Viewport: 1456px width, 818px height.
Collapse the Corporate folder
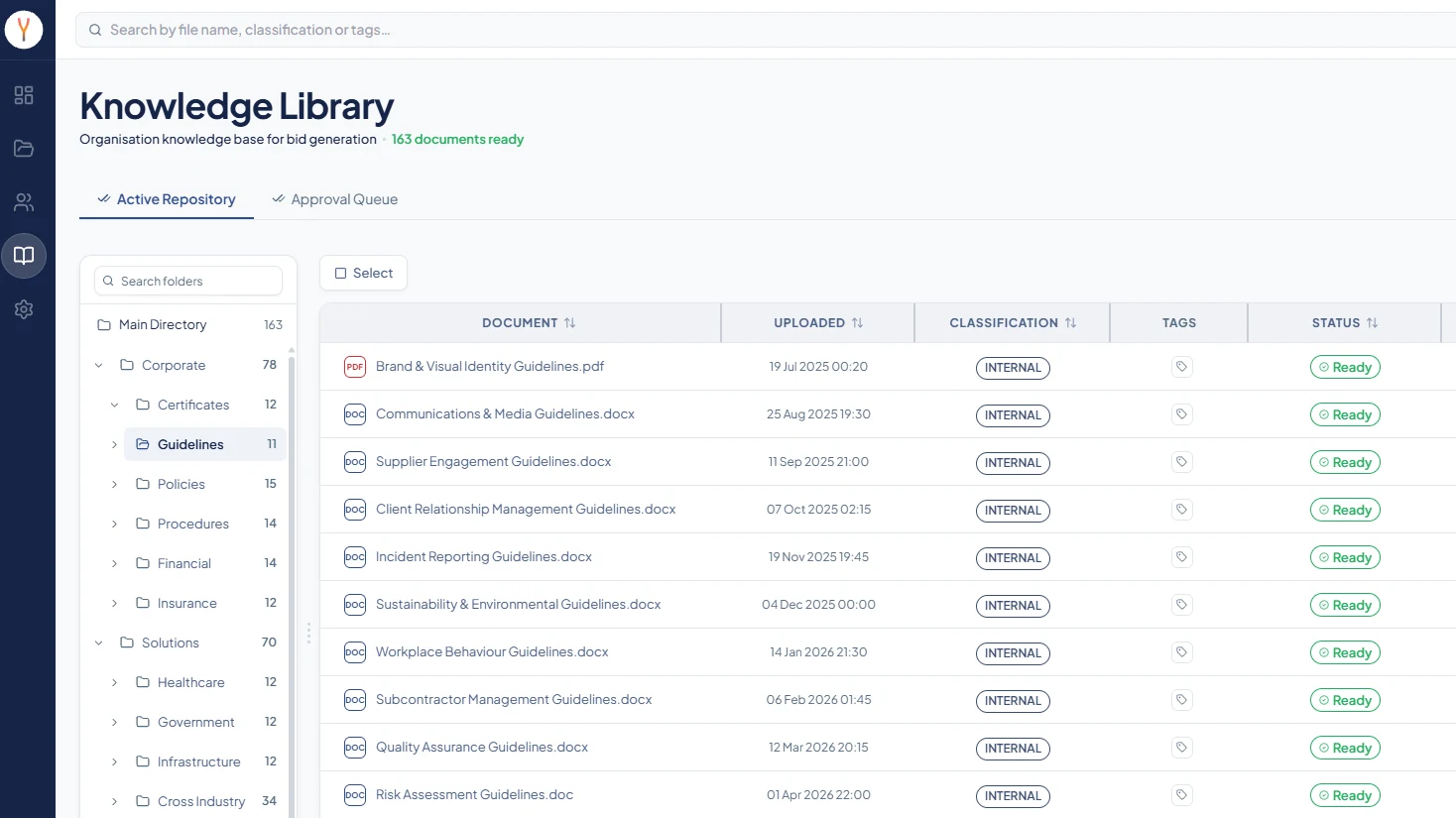99,366
